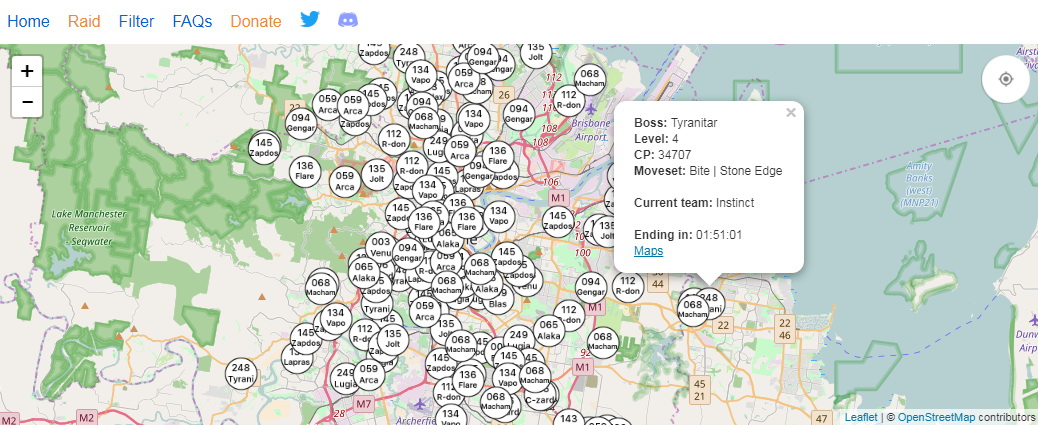
Task: Go to the Home page
Action: 28,21
